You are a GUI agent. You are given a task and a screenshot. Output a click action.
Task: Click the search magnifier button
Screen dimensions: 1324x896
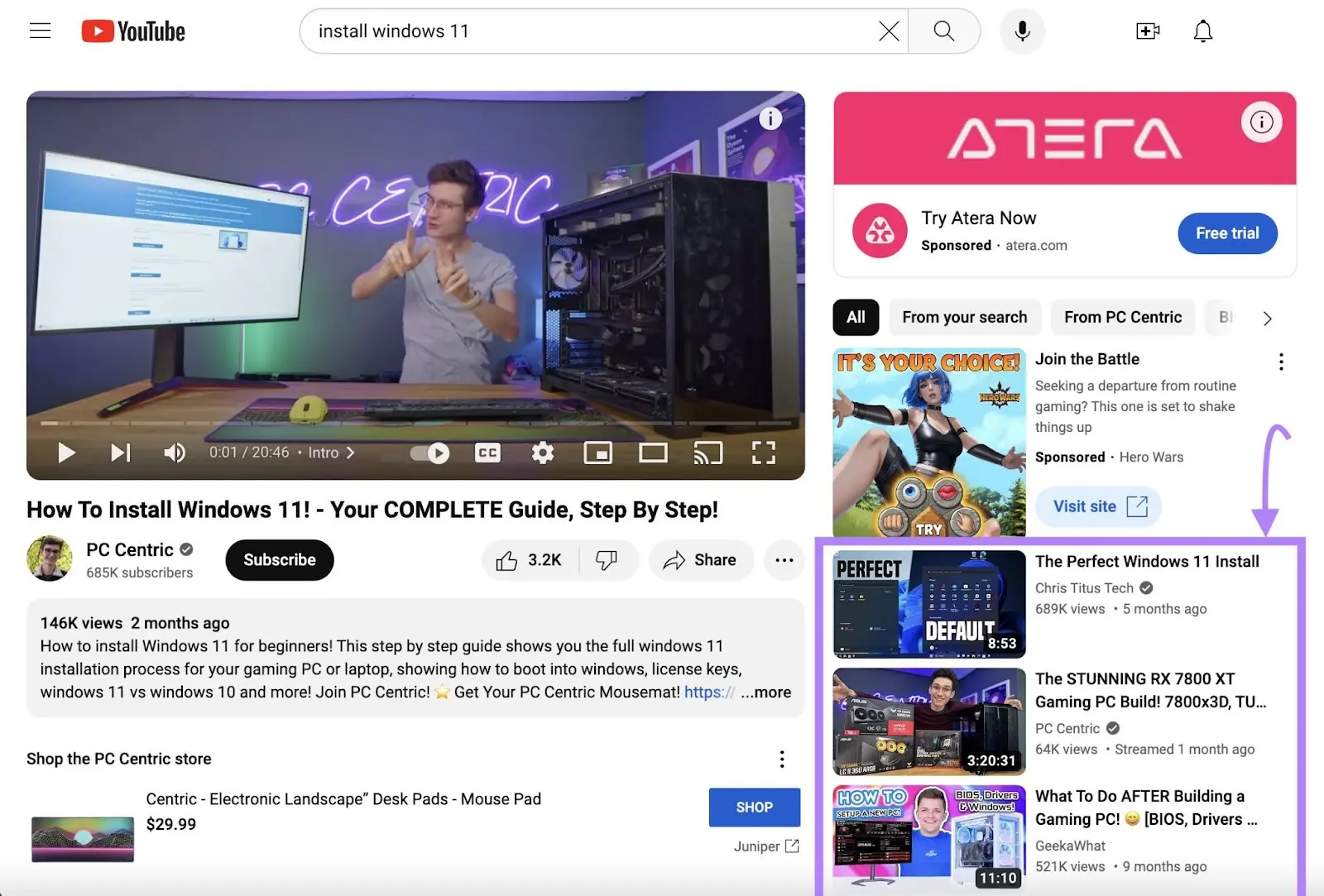pyautogui.click(x=944, y=31)
